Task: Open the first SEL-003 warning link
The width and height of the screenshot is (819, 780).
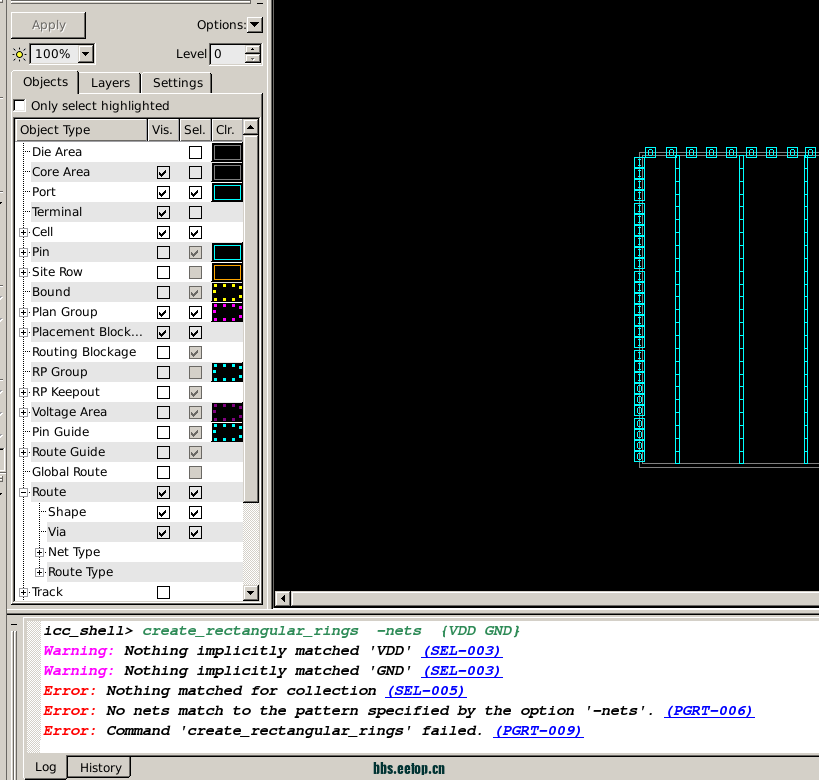Action: point(462,651)
